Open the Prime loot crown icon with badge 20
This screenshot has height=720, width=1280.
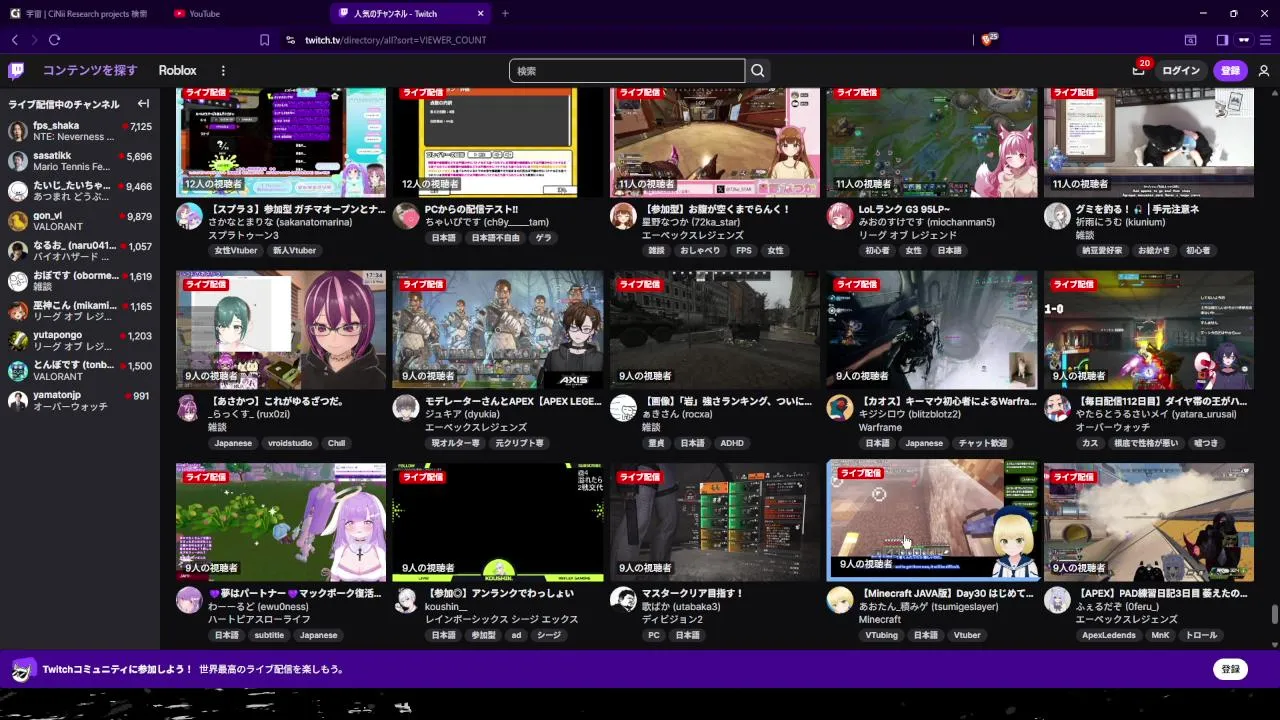point(1139,70)
